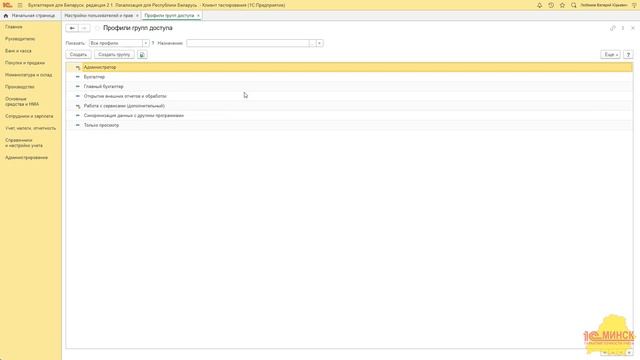Open the vertical dots form menu
Image resolution: width=640 pixels, height=360 pixels.
[x=623, y=28]
